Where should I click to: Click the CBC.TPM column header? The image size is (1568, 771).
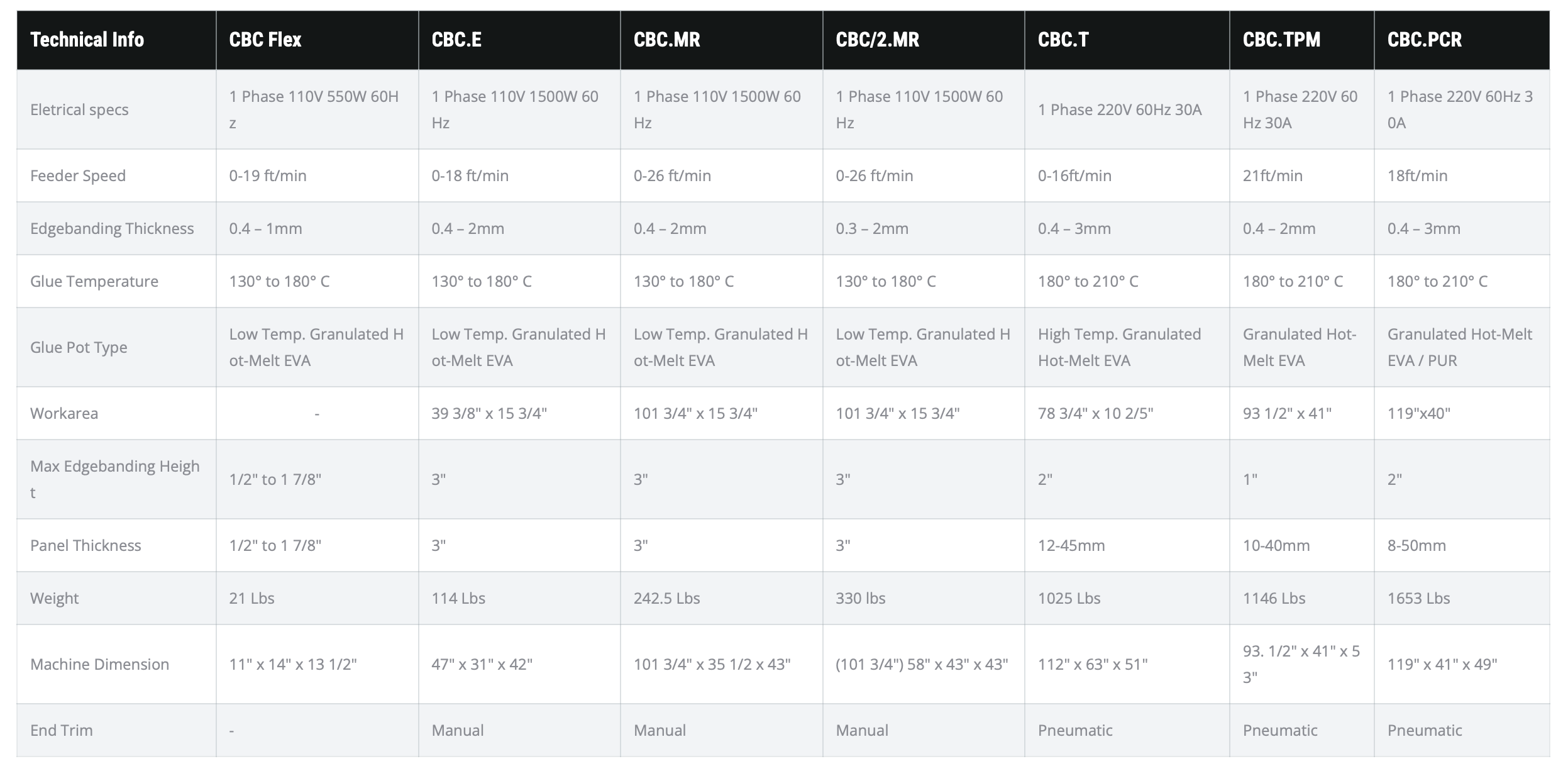coord(1281,40)
